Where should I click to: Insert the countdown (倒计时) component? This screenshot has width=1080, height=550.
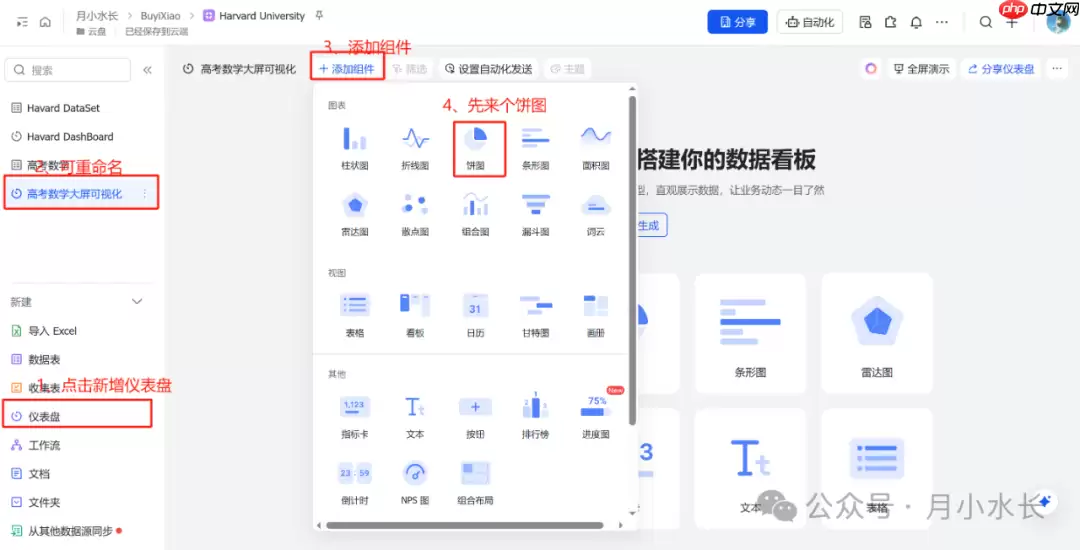point(355,483)
